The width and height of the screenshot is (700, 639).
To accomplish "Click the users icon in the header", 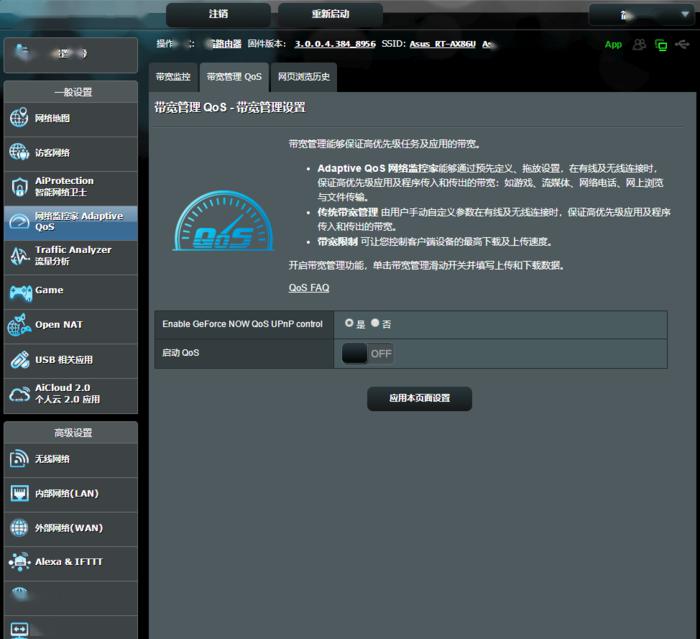I will pos(639,44).
